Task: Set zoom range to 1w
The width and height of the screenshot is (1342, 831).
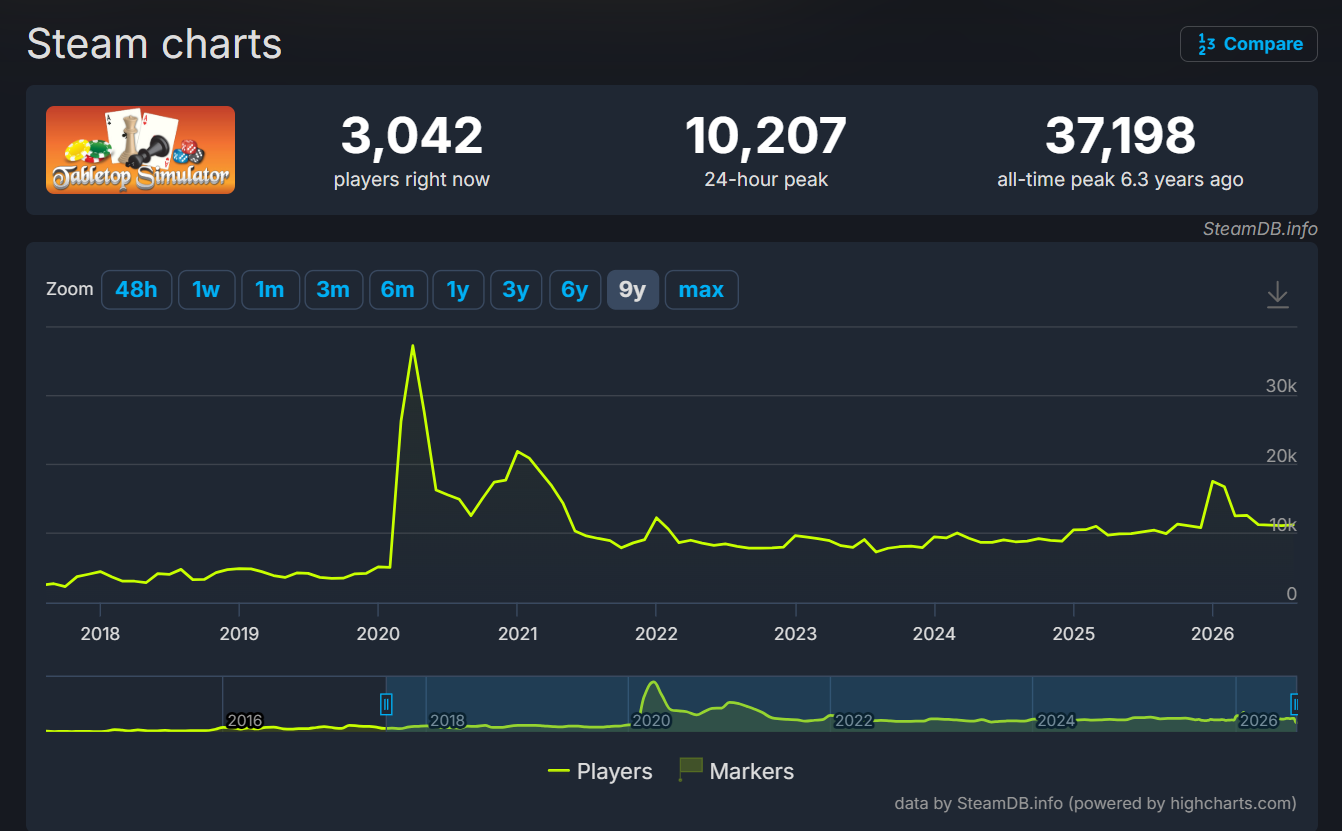Action: click(206, 290)
